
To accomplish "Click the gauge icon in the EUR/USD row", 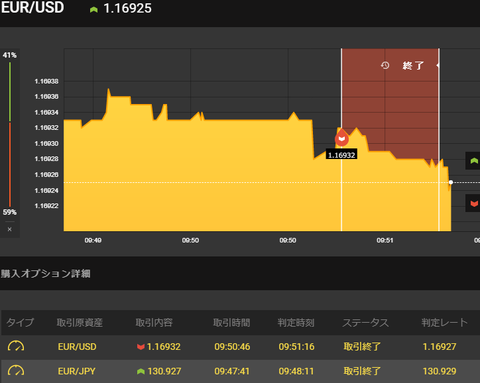I will [x=16, y=347].
